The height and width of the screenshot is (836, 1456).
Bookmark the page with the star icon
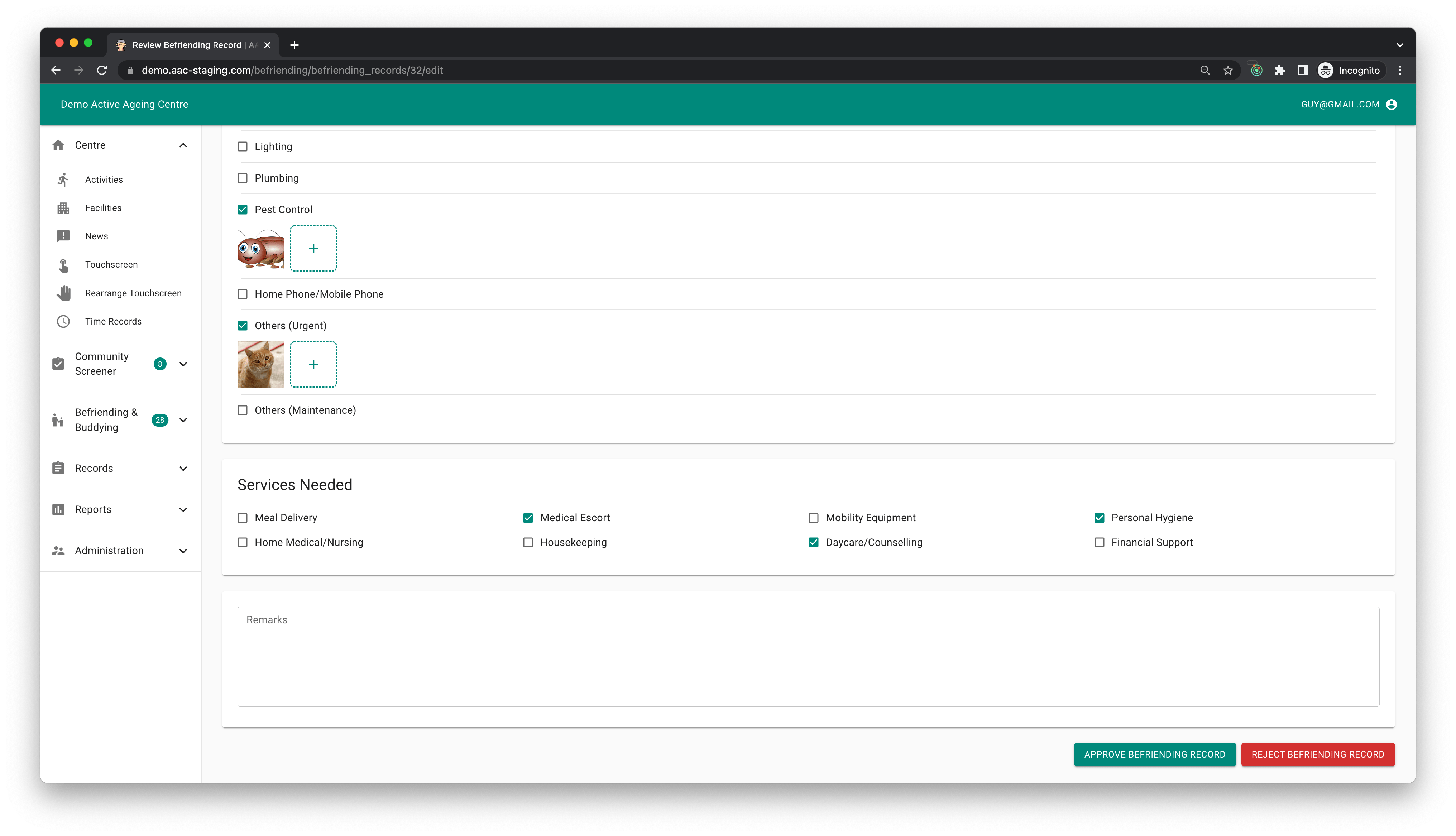coord(1228,70)
